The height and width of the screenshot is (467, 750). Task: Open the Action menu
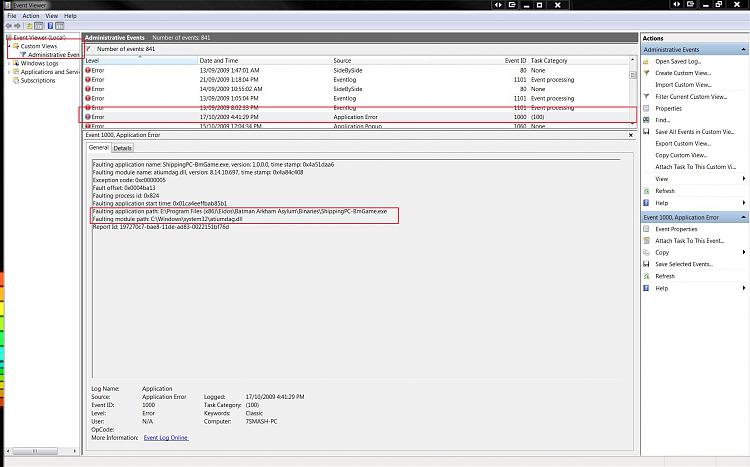31,16
